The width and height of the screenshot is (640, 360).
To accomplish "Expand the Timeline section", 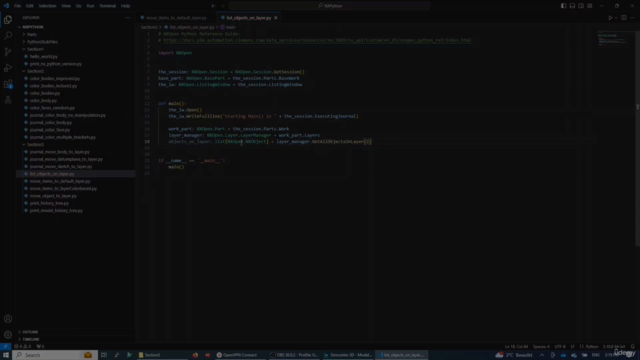I will 31,339.
